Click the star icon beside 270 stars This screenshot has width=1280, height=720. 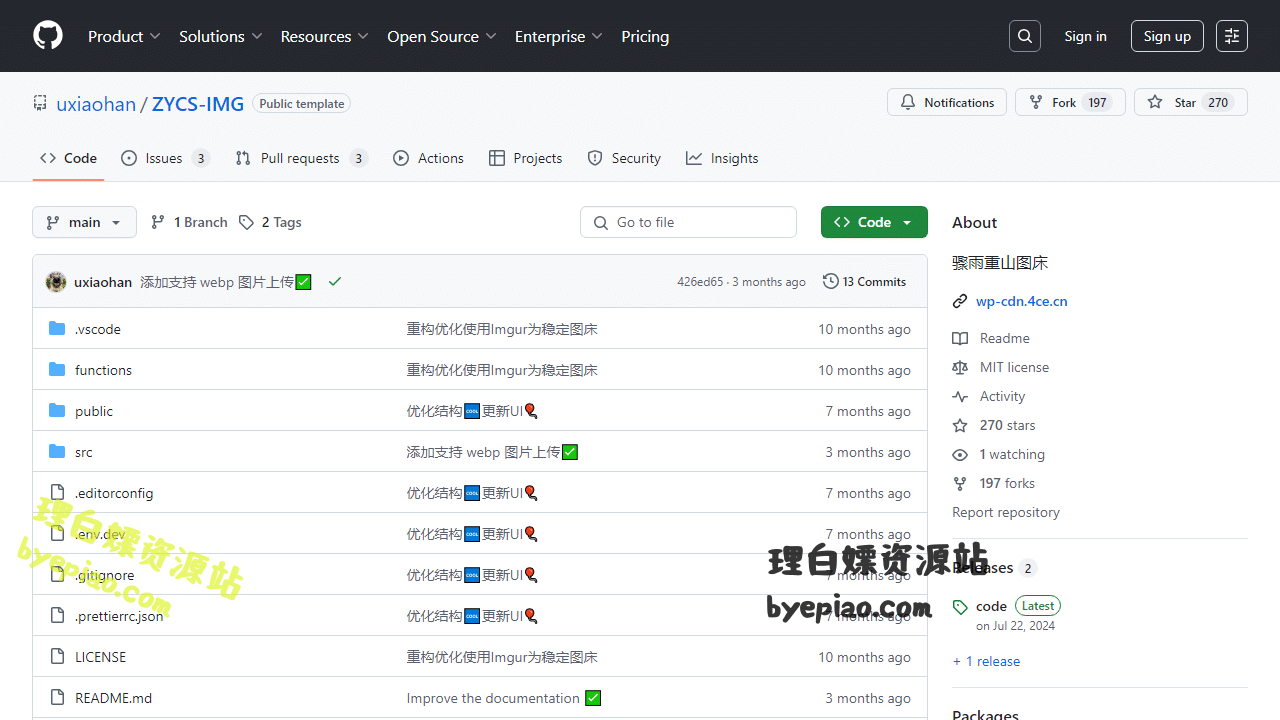[960, 426]
